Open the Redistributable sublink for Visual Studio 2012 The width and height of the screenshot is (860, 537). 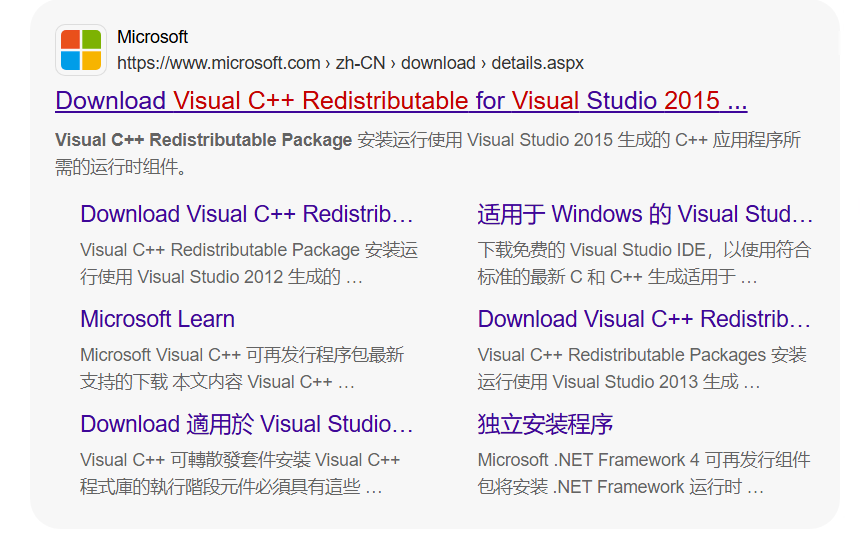246,214
